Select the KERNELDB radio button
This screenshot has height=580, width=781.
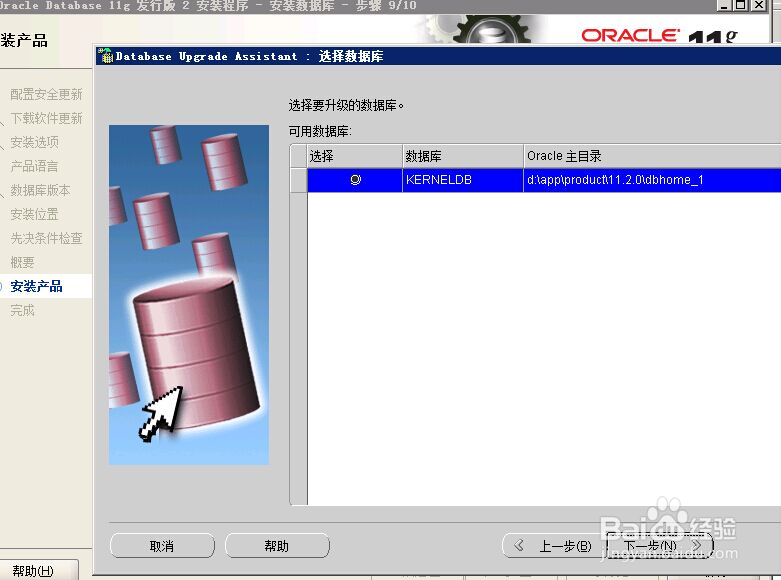point(355,180)
